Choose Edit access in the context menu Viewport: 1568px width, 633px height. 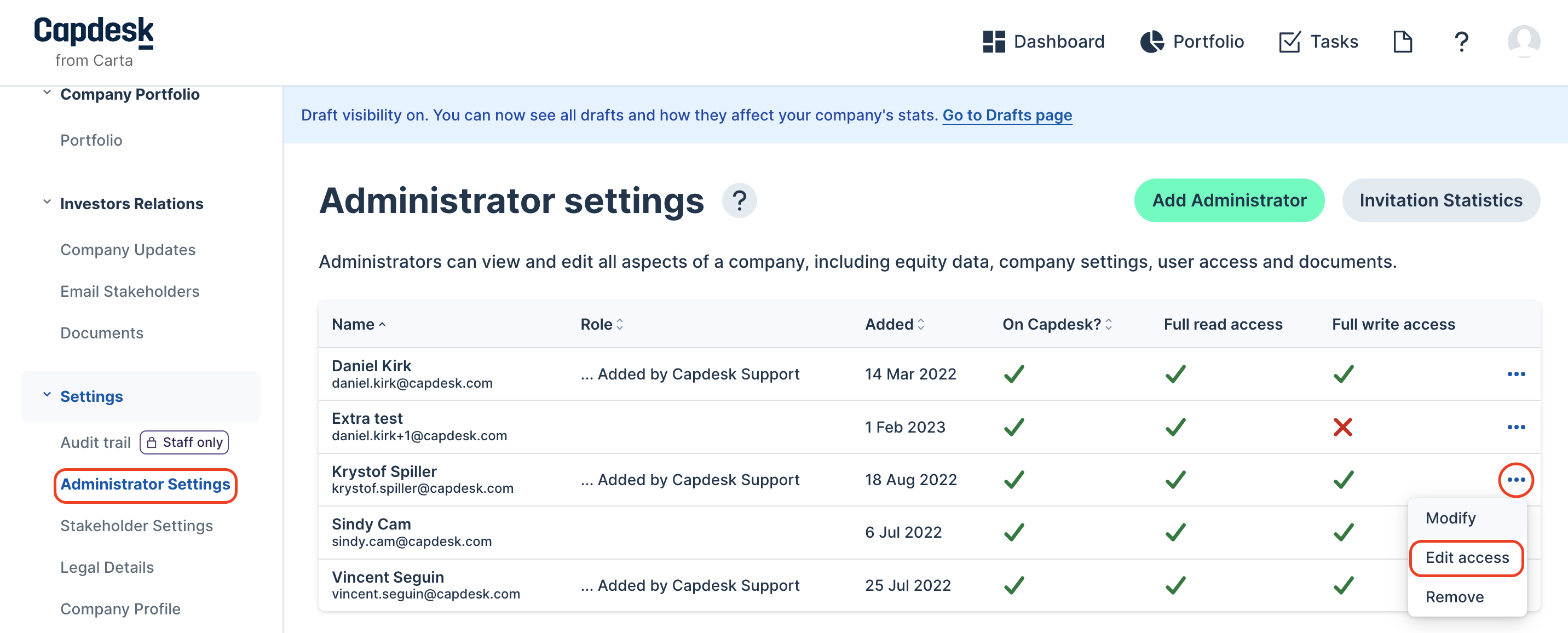(x=1467, y=557)
